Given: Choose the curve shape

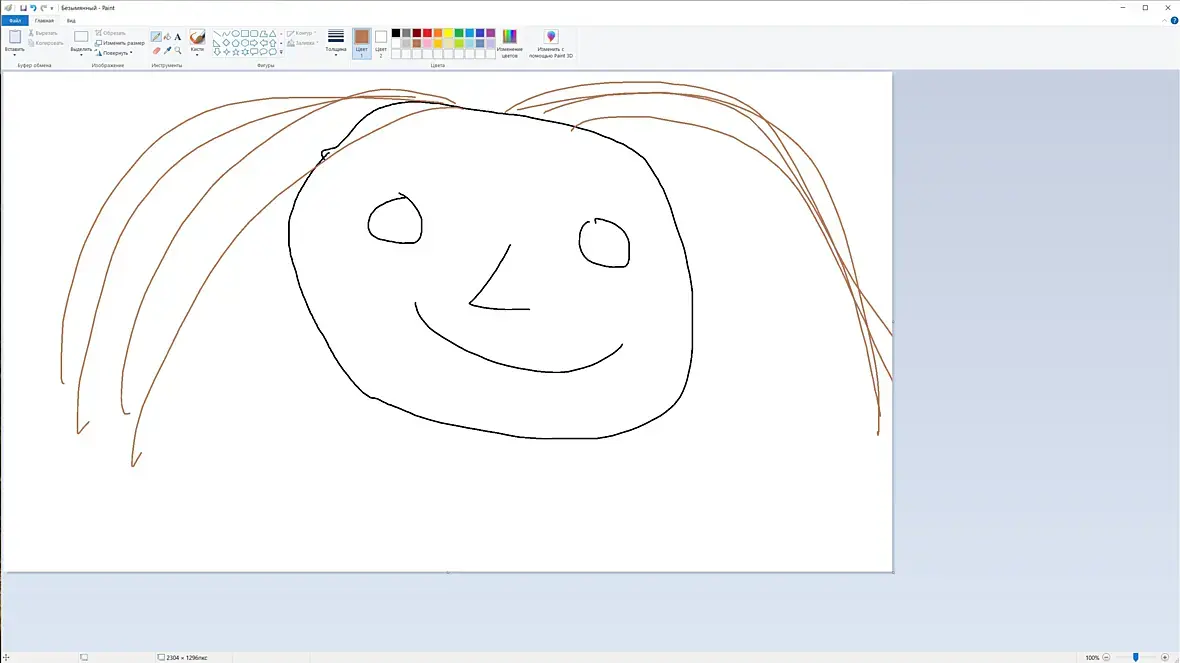Looking at the screenshot, I should coord(226,34).
